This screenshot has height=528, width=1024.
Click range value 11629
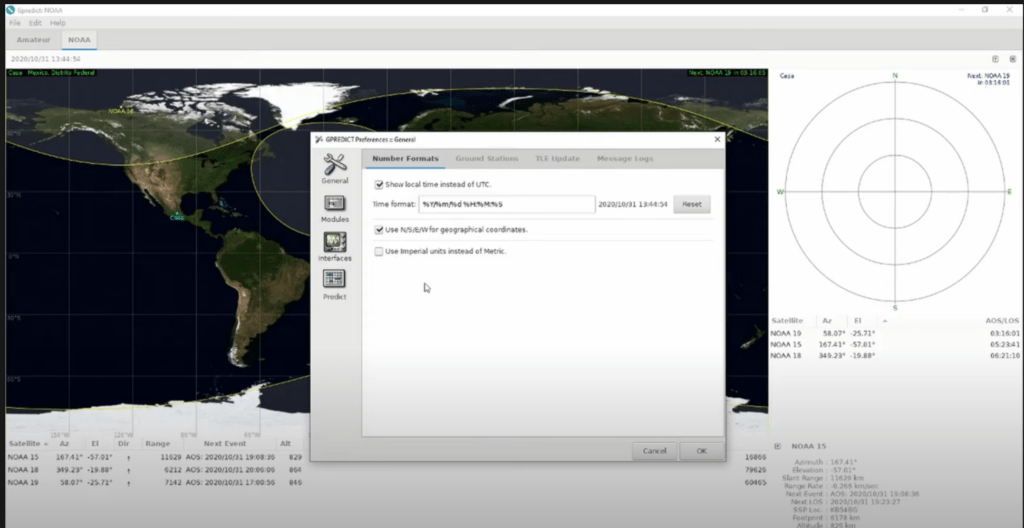tap(170, 457)
